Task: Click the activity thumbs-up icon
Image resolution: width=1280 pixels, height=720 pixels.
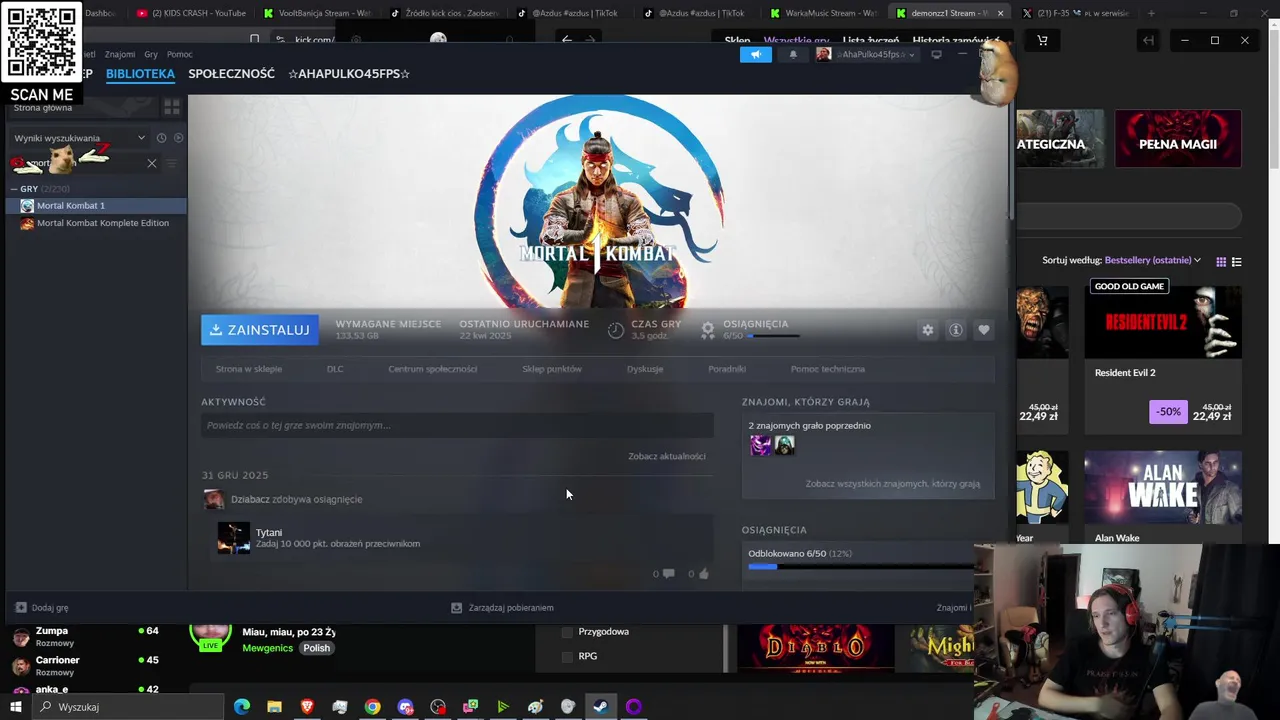Action: coord(704,574)
